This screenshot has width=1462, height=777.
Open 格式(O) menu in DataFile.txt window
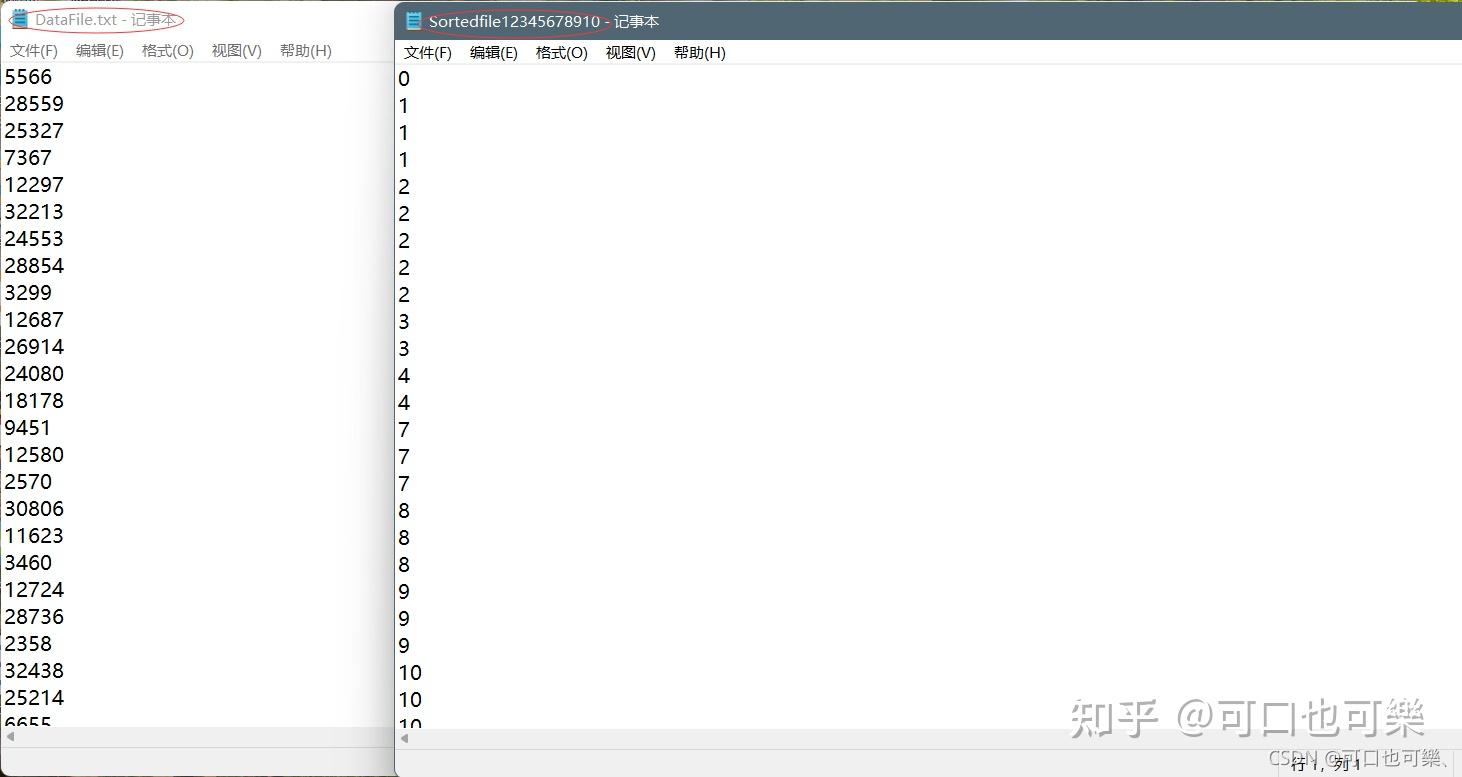pyautogui.click(x=168, y=51)
